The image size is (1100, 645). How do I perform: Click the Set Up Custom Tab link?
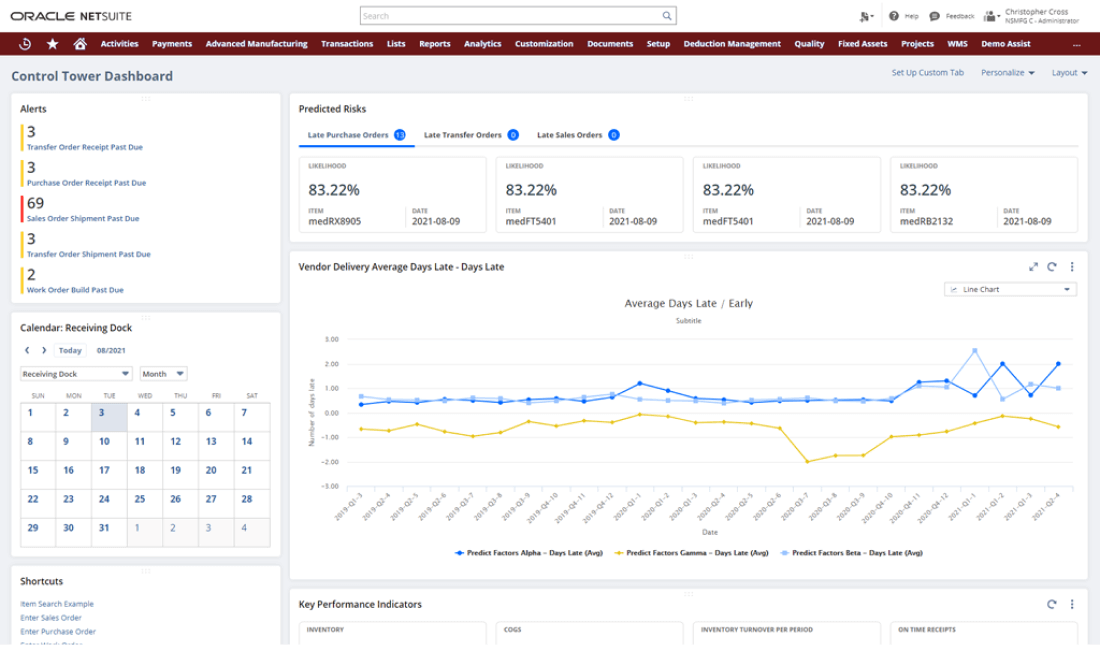(927, 73)
